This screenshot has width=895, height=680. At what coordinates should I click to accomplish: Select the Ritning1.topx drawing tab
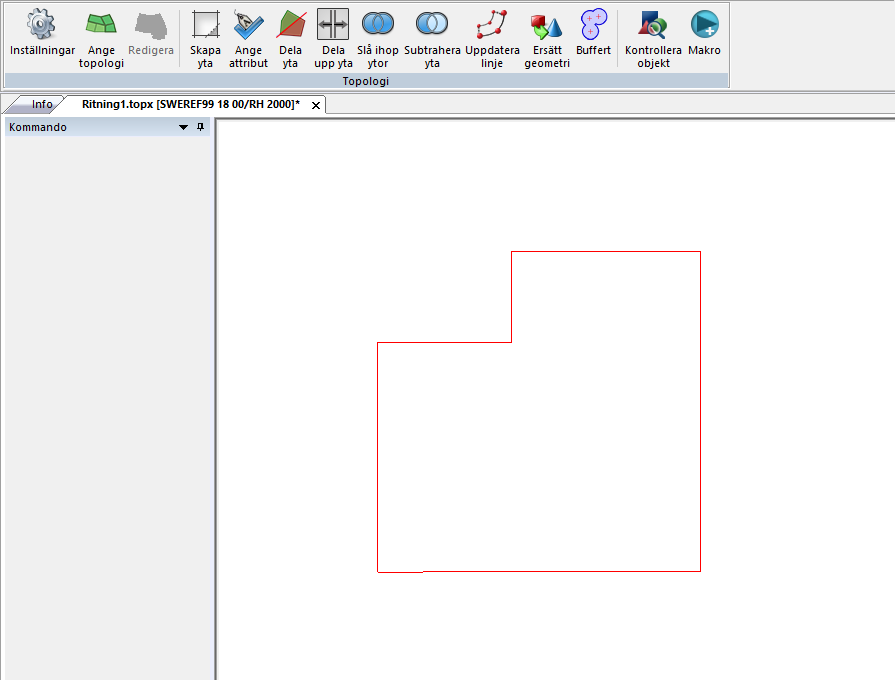[x=190, y=105]
